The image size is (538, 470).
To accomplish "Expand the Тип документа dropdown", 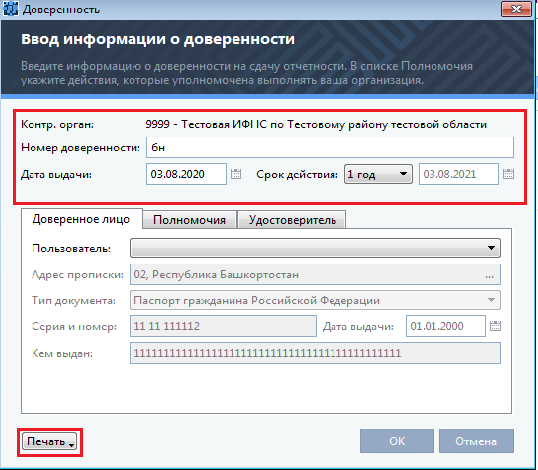I will [x=315, y=300].
